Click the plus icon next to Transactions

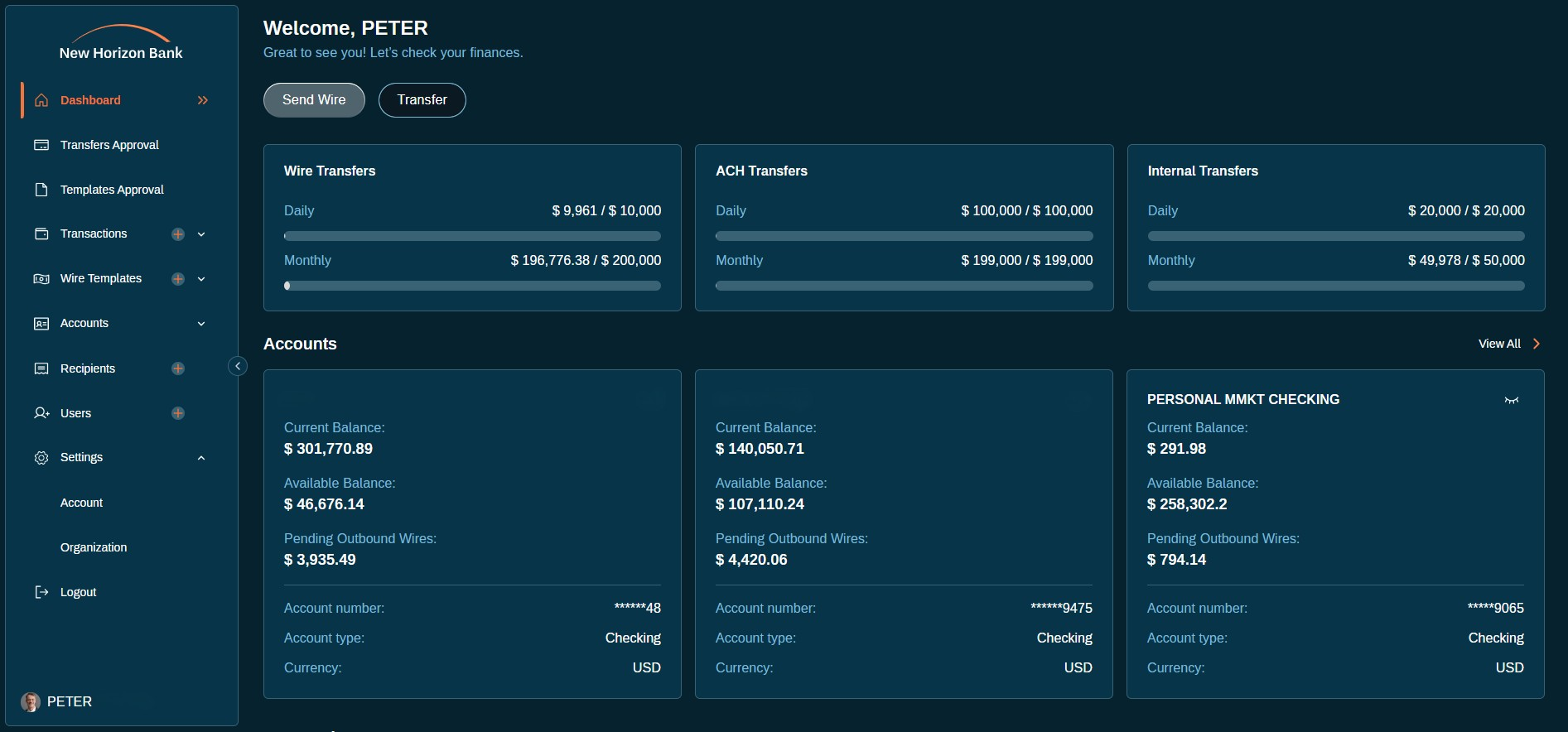(x=178, y=234)
